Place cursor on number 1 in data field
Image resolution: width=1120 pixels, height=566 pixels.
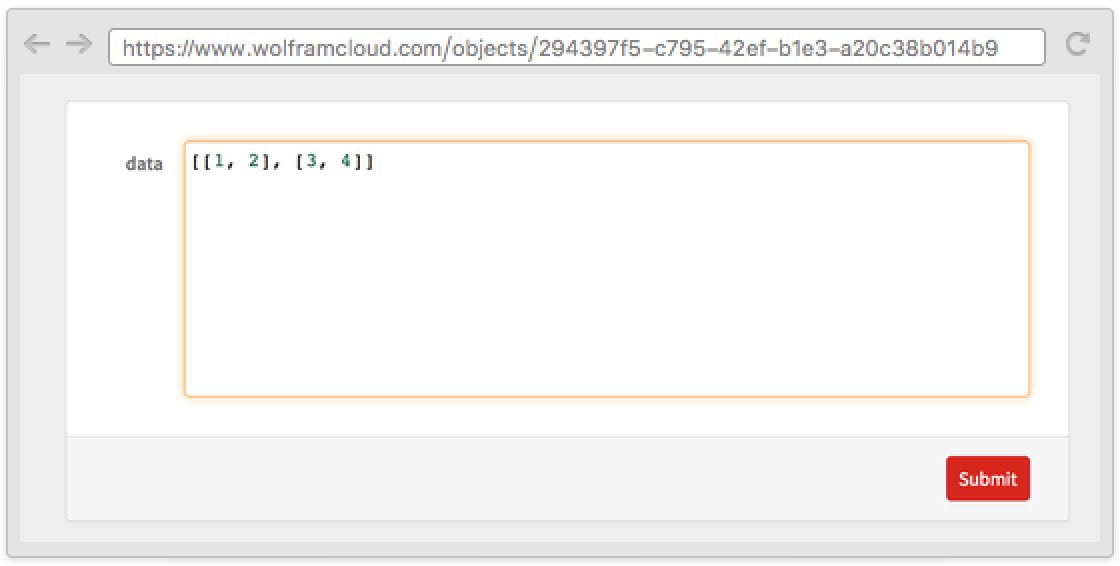(x=219, y=162)
